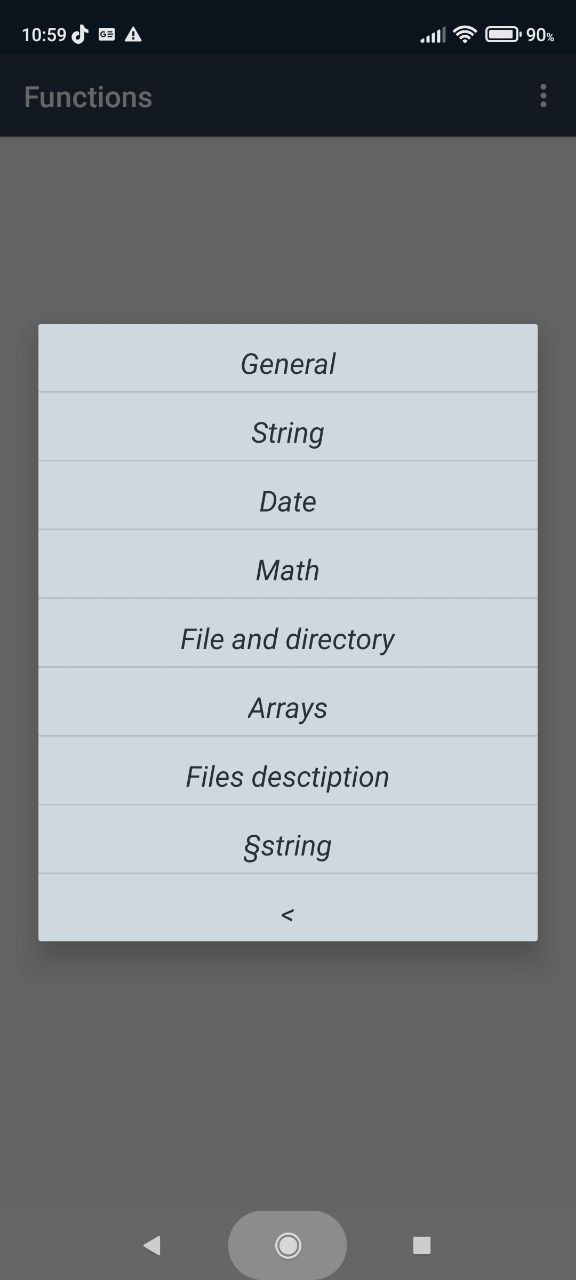Open the three-dot overflow menu
576x1280 pixels.
(x=543, y=96)
